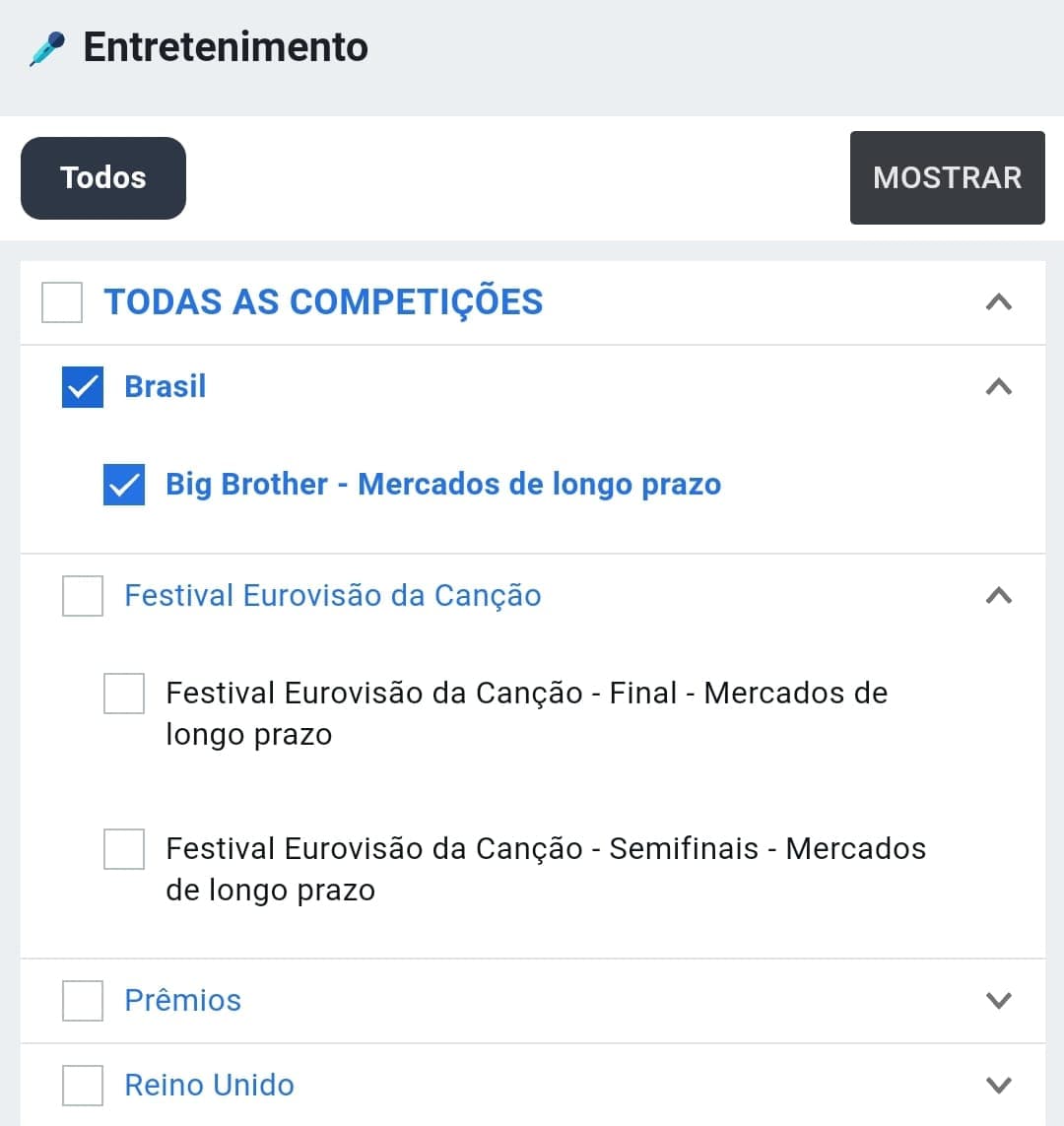Click the Reino Unido label
Viewport: 1064px width, 1126px height.
[209, 1085]
